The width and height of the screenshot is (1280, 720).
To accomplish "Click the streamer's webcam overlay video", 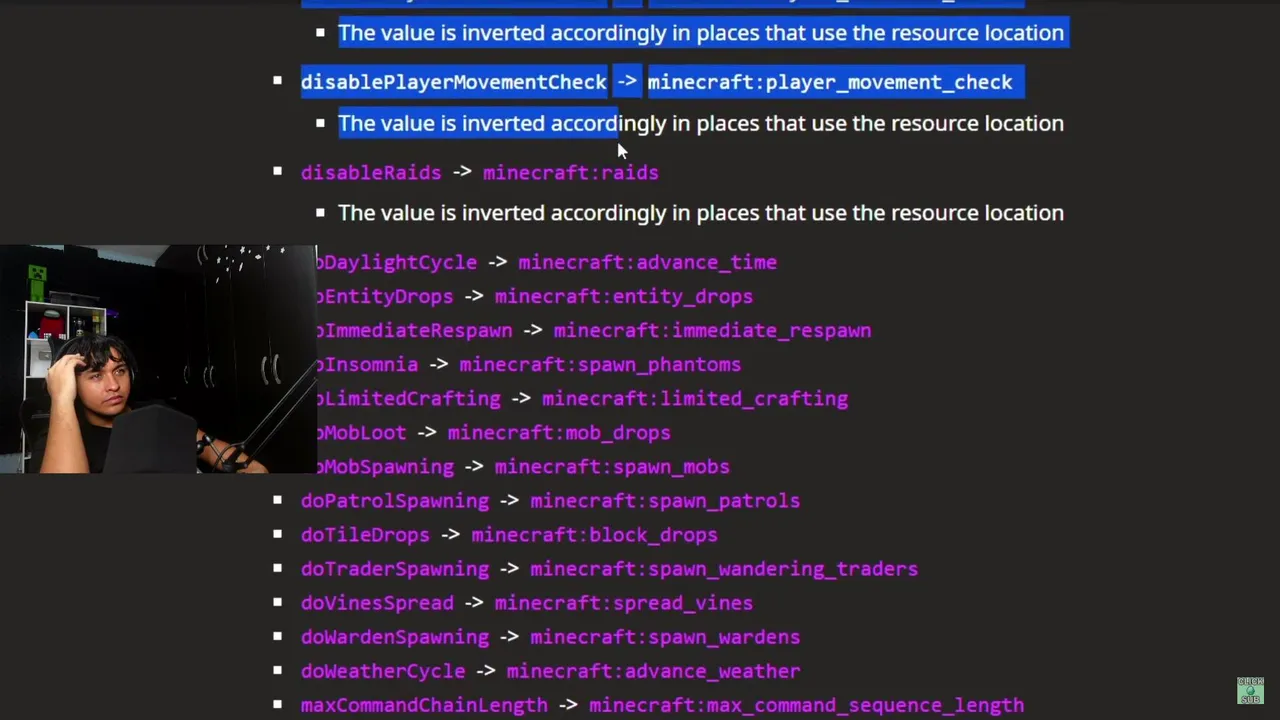I will pos(158,359).
